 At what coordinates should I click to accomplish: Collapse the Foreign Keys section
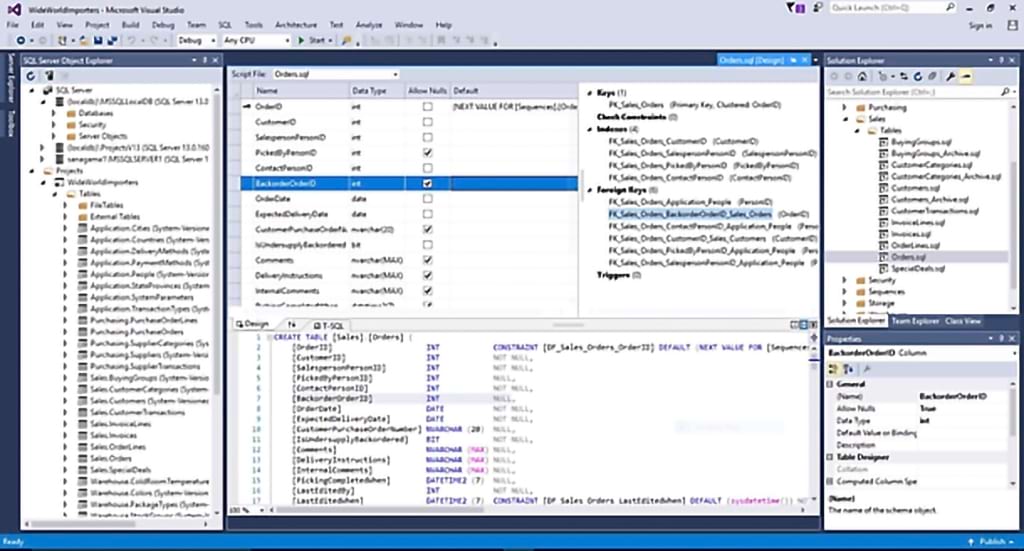[x=590, y=190]
